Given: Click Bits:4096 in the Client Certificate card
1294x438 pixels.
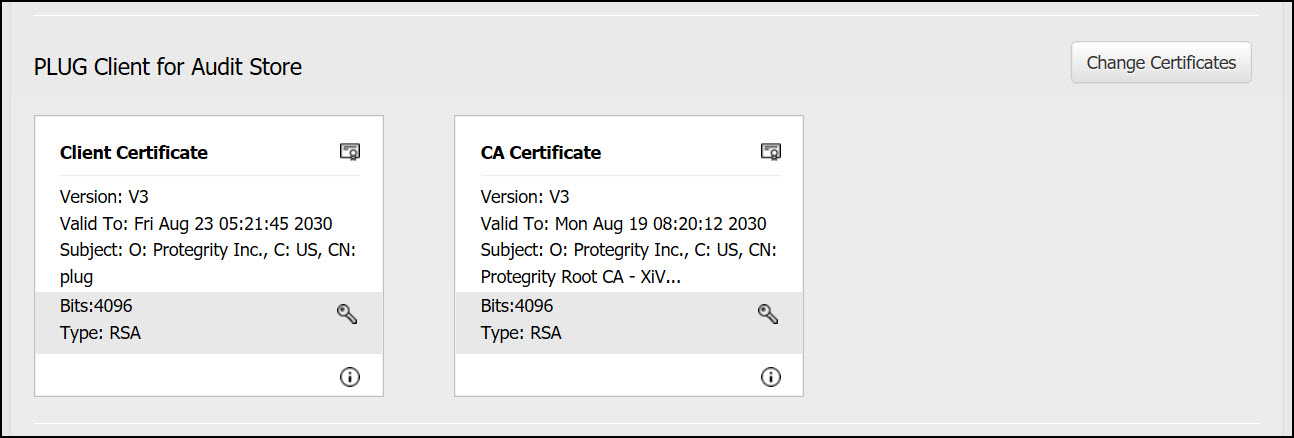Looking at the screenshot, I should coord(96,306).
